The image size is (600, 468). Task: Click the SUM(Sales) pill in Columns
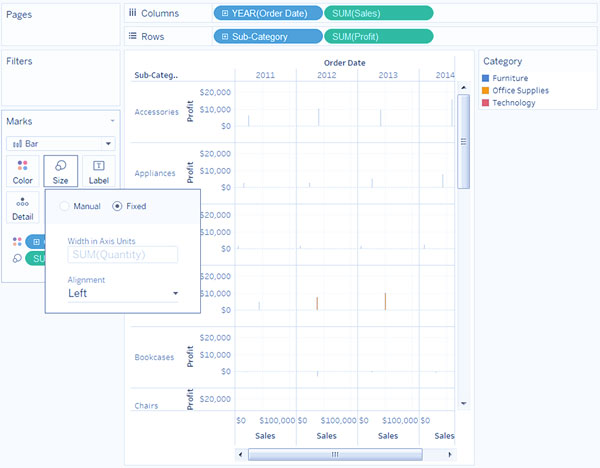pos(379,13)
